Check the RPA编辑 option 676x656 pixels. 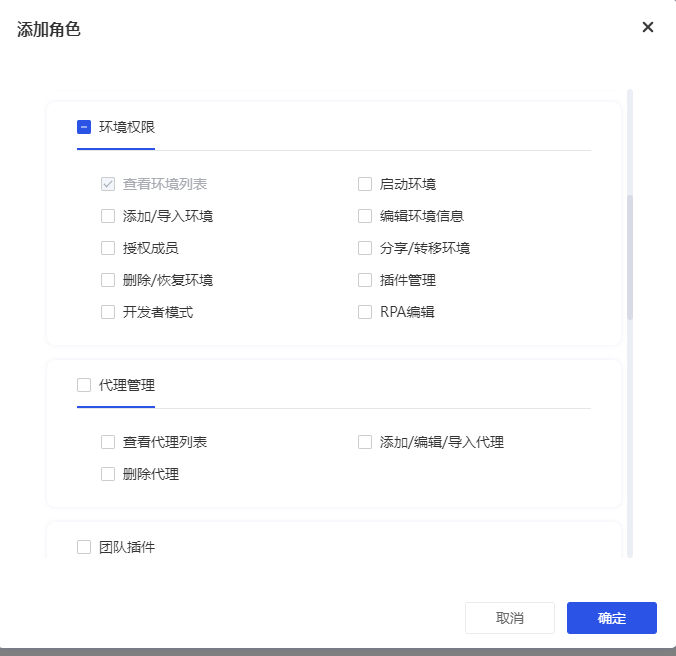click(x=365, y=312)
